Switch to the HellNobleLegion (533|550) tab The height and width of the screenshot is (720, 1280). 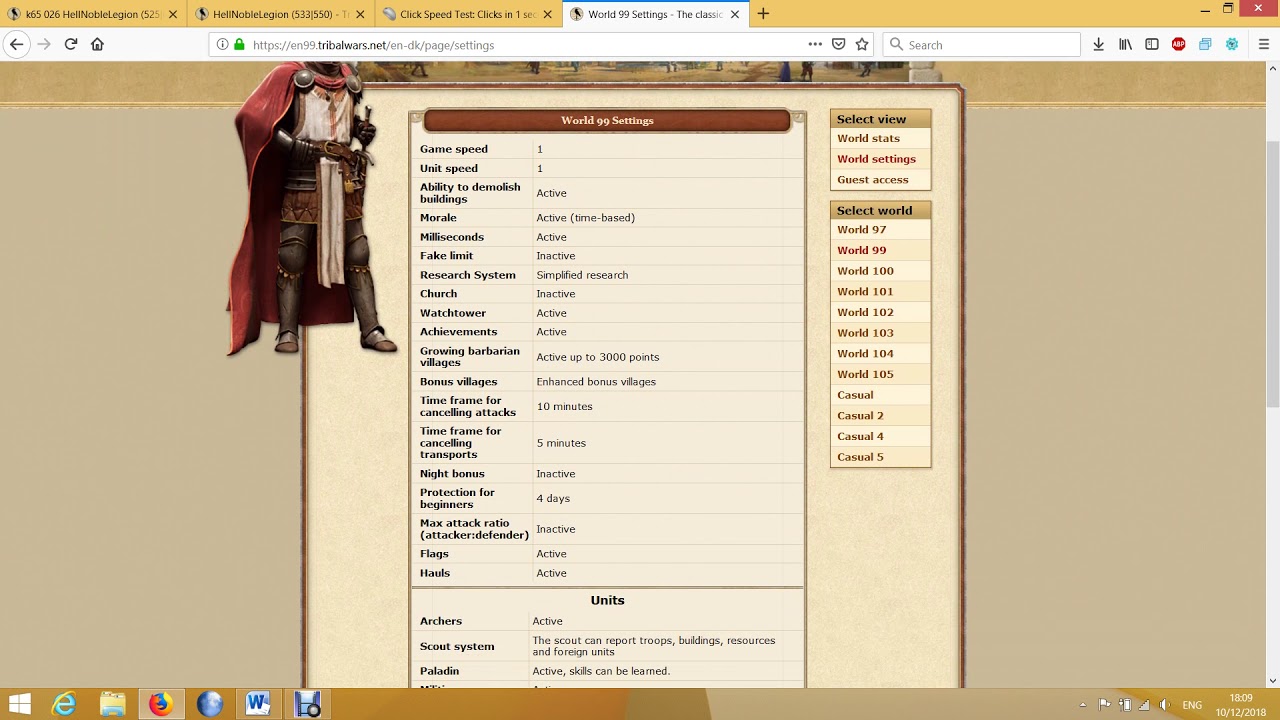[x=281, y=14]
